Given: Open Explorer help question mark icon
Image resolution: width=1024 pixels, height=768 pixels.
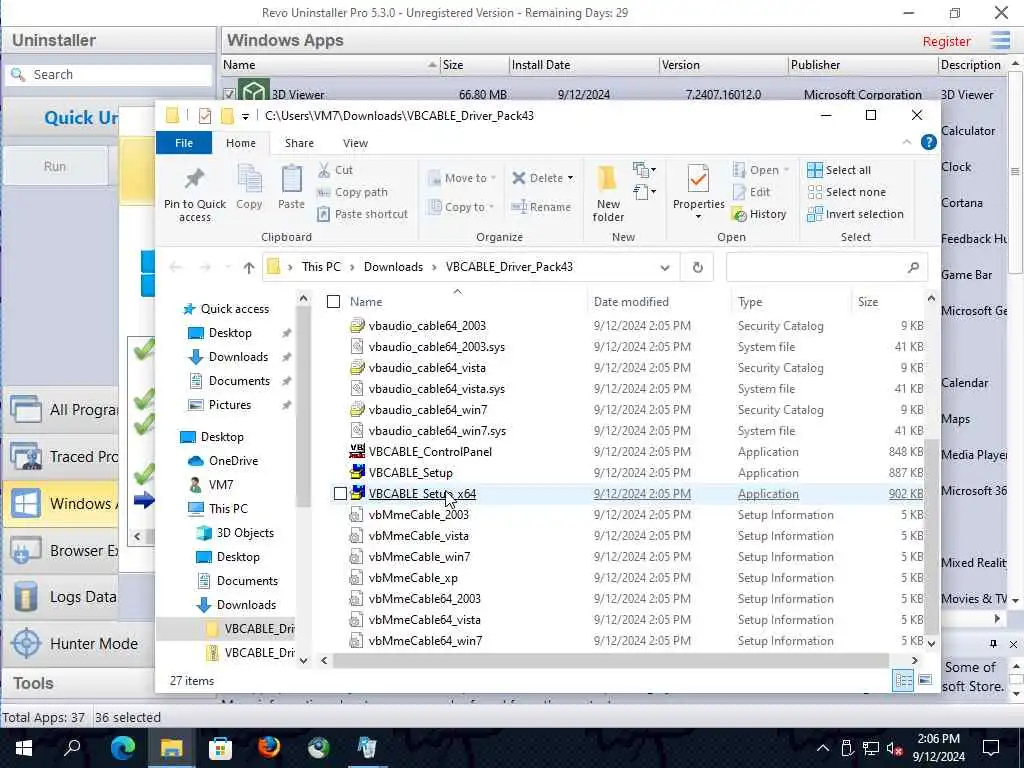Looking at the screenshot, I should point(928,142).
